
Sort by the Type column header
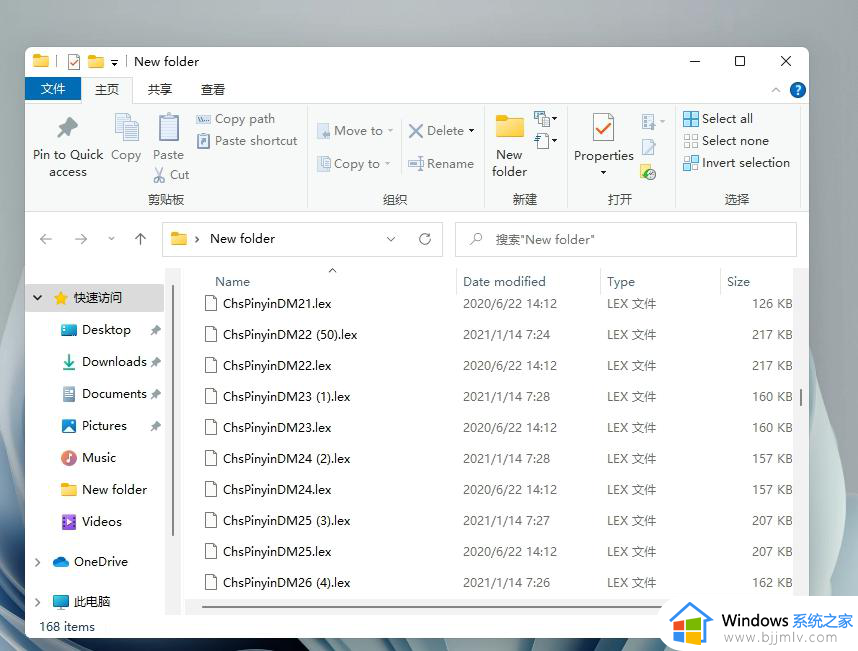(621, 282)
